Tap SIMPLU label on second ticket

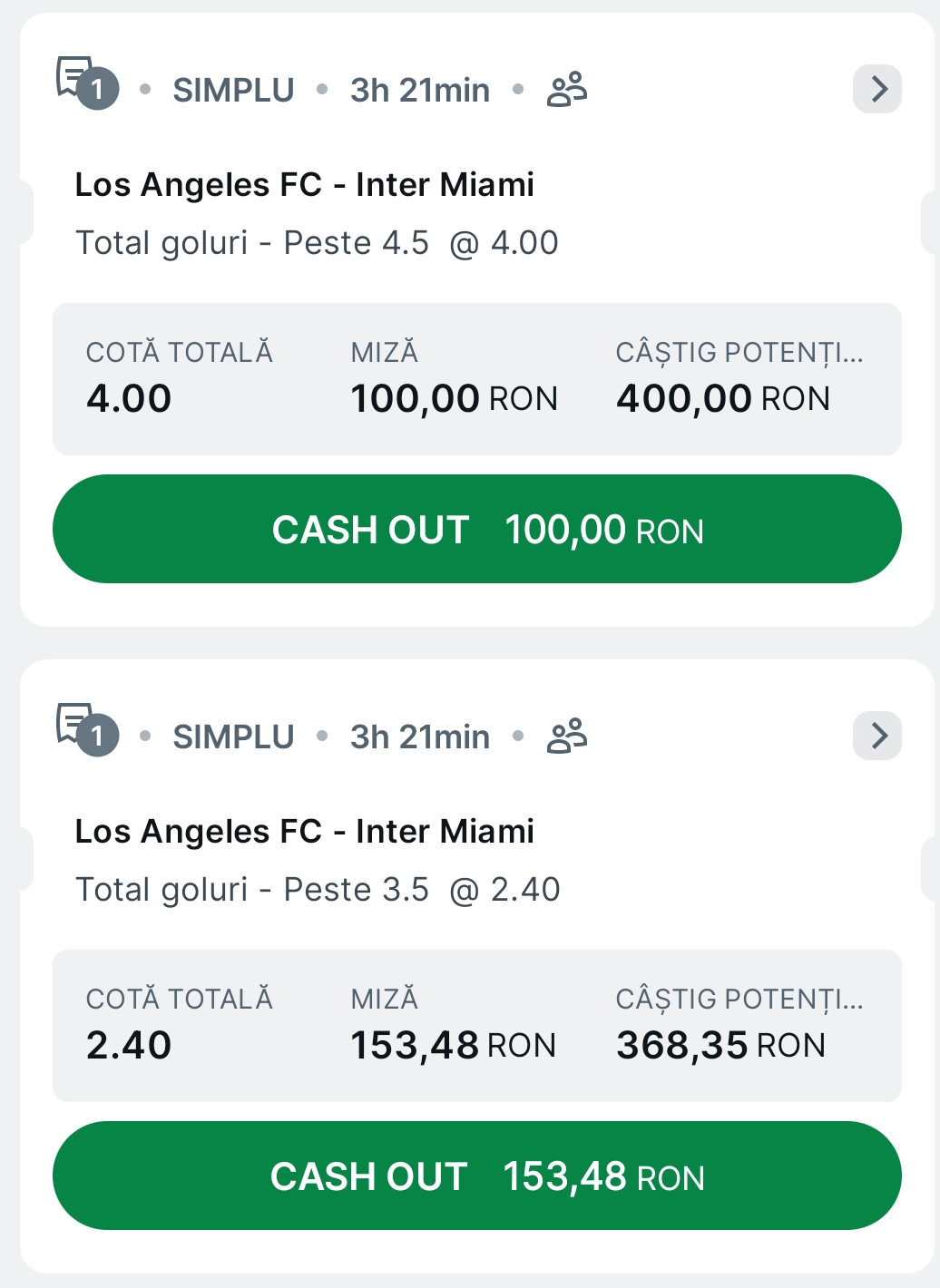point(233,737)
